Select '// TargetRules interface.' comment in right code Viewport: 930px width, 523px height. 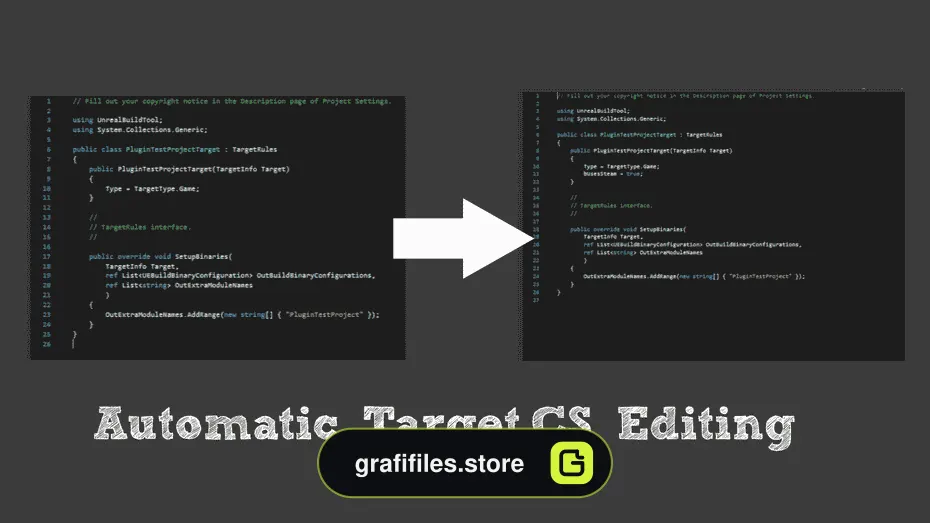(x=611, y=206)
